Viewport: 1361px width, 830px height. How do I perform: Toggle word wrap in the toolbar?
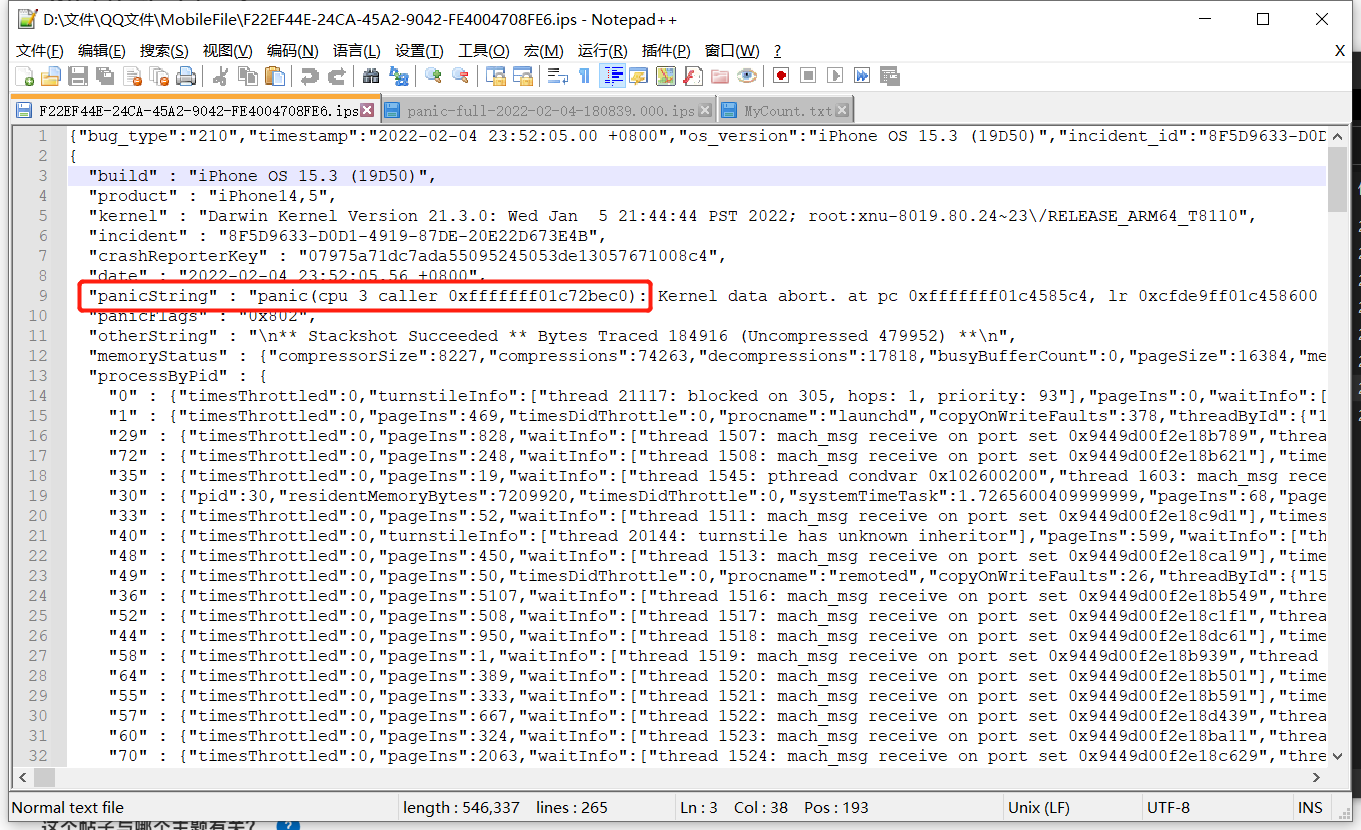point(558,76)
